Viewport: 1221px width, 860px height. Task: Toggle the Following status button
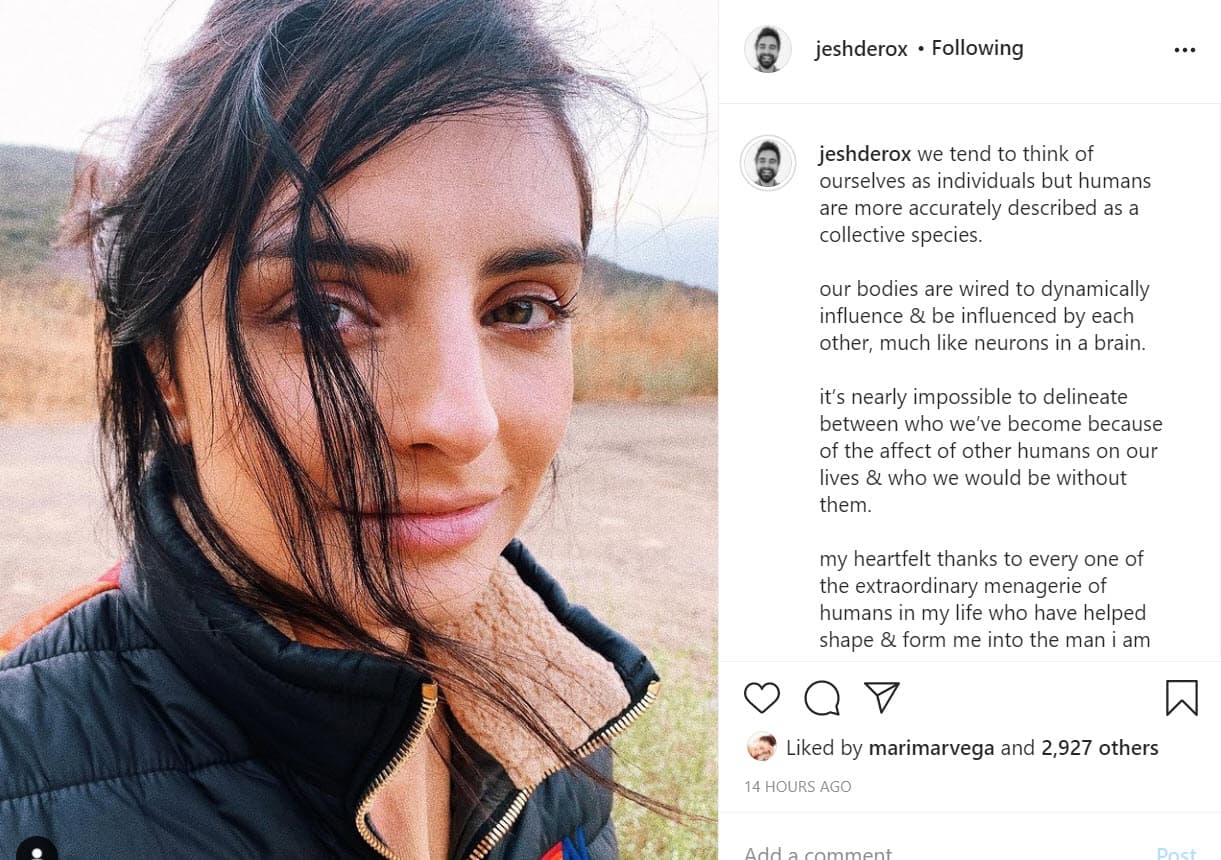[977, 48]
